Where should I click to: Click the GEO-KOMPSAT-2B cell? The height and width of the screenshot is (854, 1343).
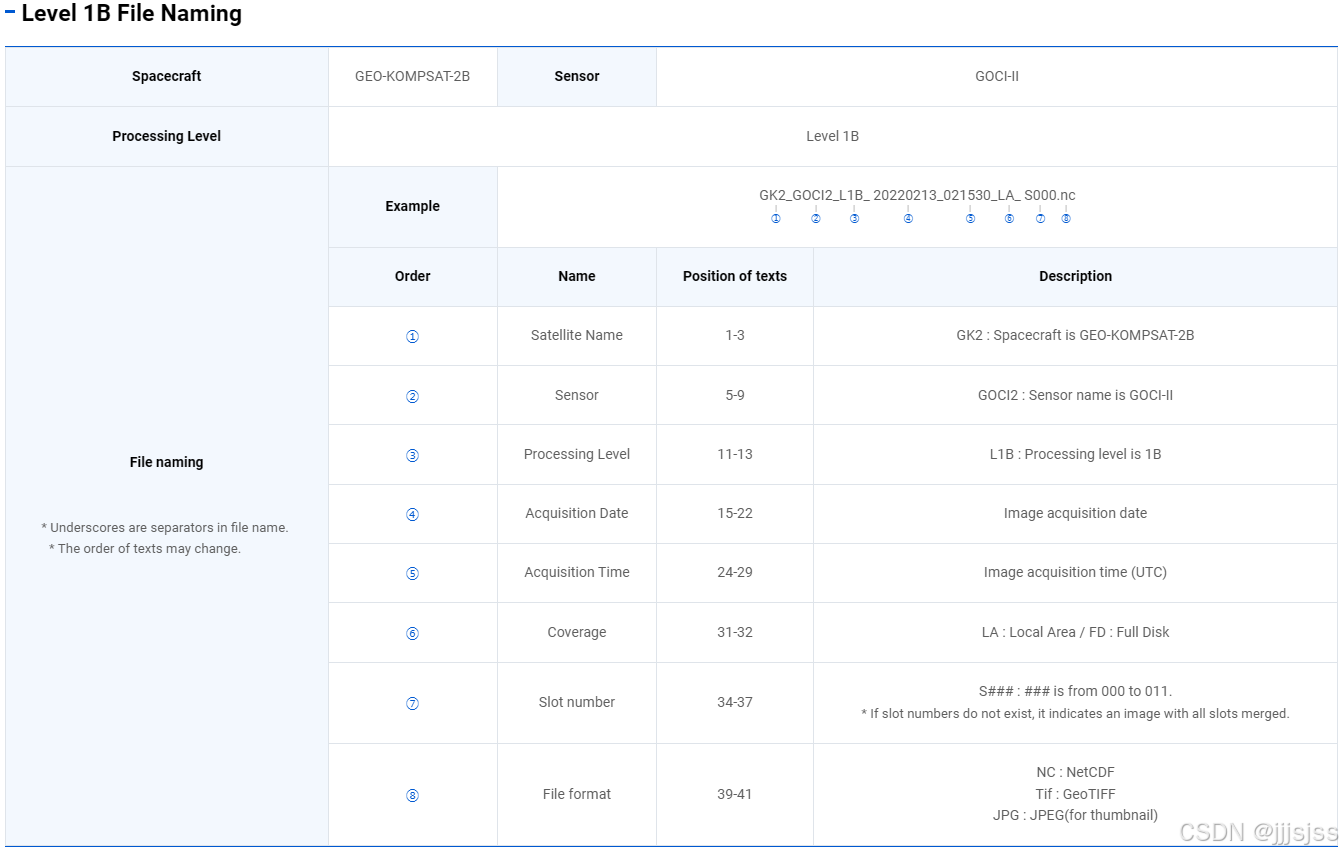pyautogui.click(x=413, y=76)
